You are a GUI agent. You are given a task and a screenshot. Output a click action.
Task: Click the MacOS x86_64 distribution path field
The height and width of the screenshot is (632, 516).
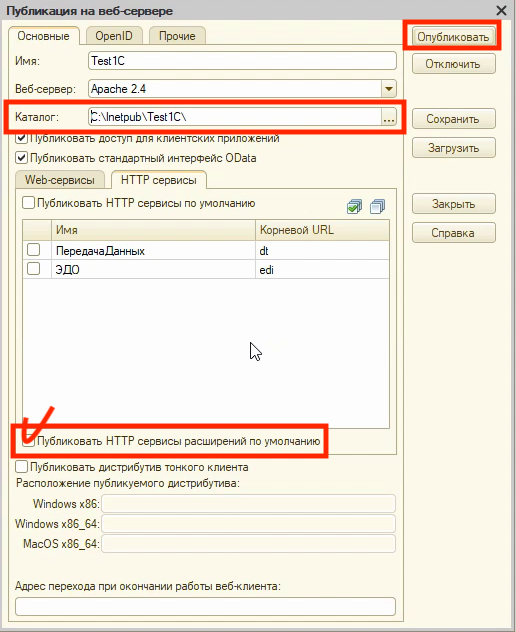tap(248, 544)
